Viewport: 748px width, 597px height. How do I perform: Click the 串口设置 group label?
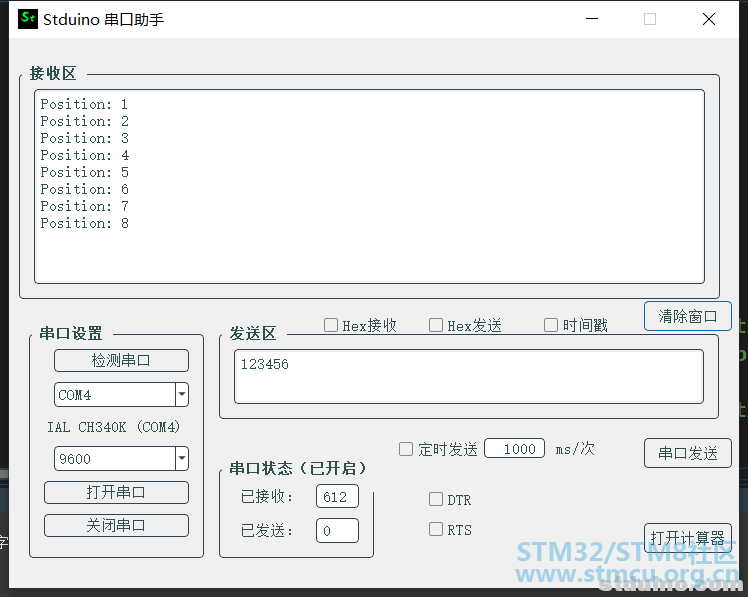point(71,333)
